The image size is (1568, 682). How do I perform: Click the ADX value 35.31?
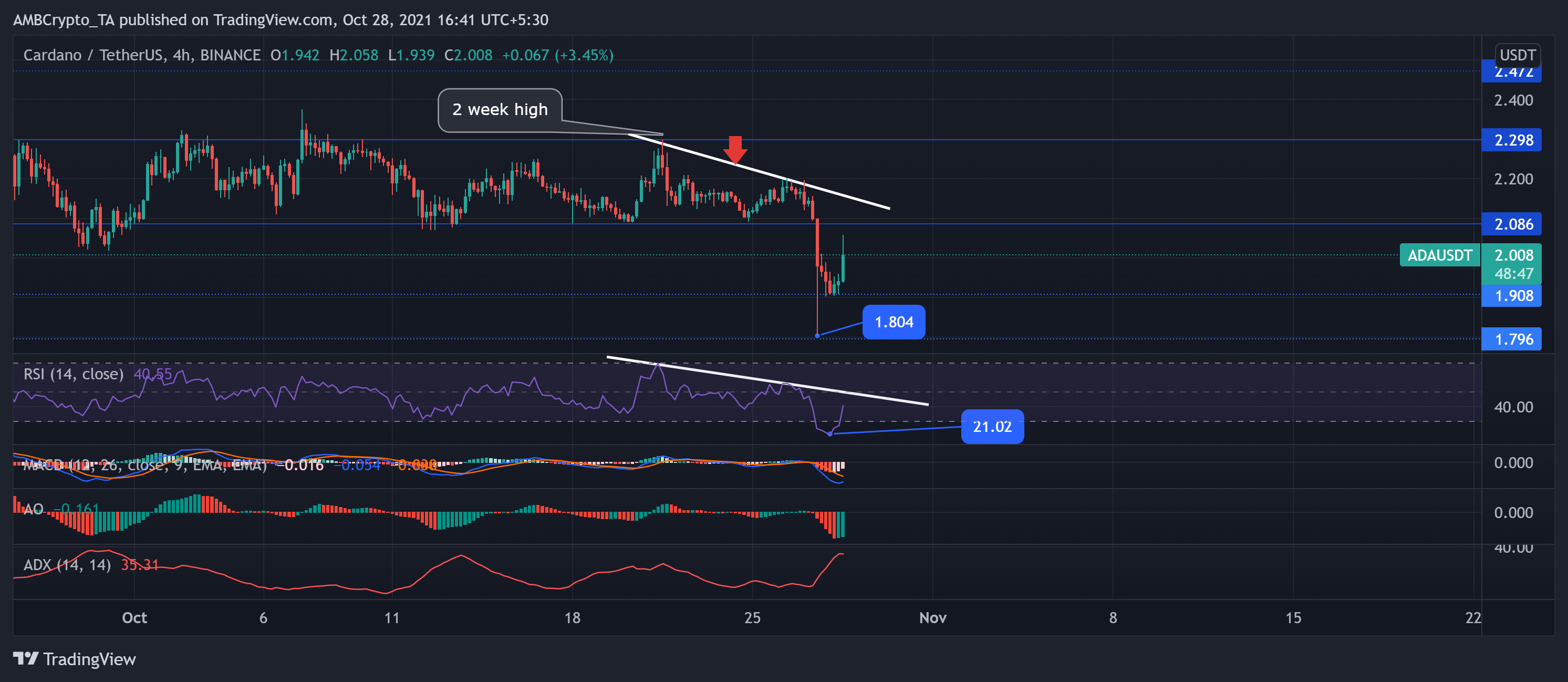click(139, 565)
